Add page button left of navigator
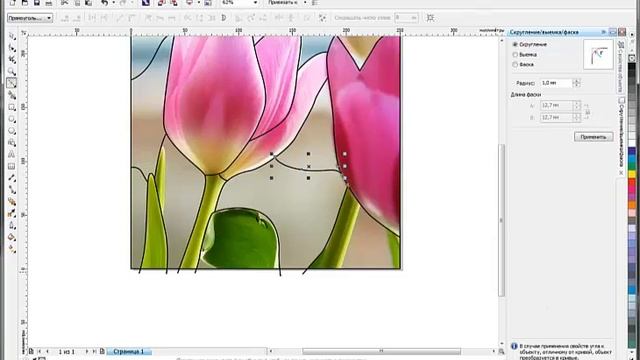The image size is (640, 360). tap(31, 351)
